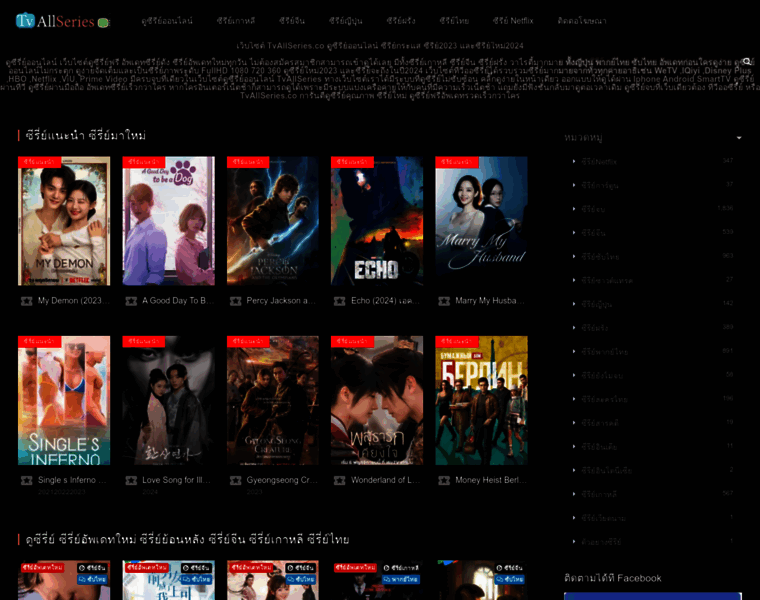Open the Love Song for Illusion poster

pyautogui.click(x=168, y=400)
